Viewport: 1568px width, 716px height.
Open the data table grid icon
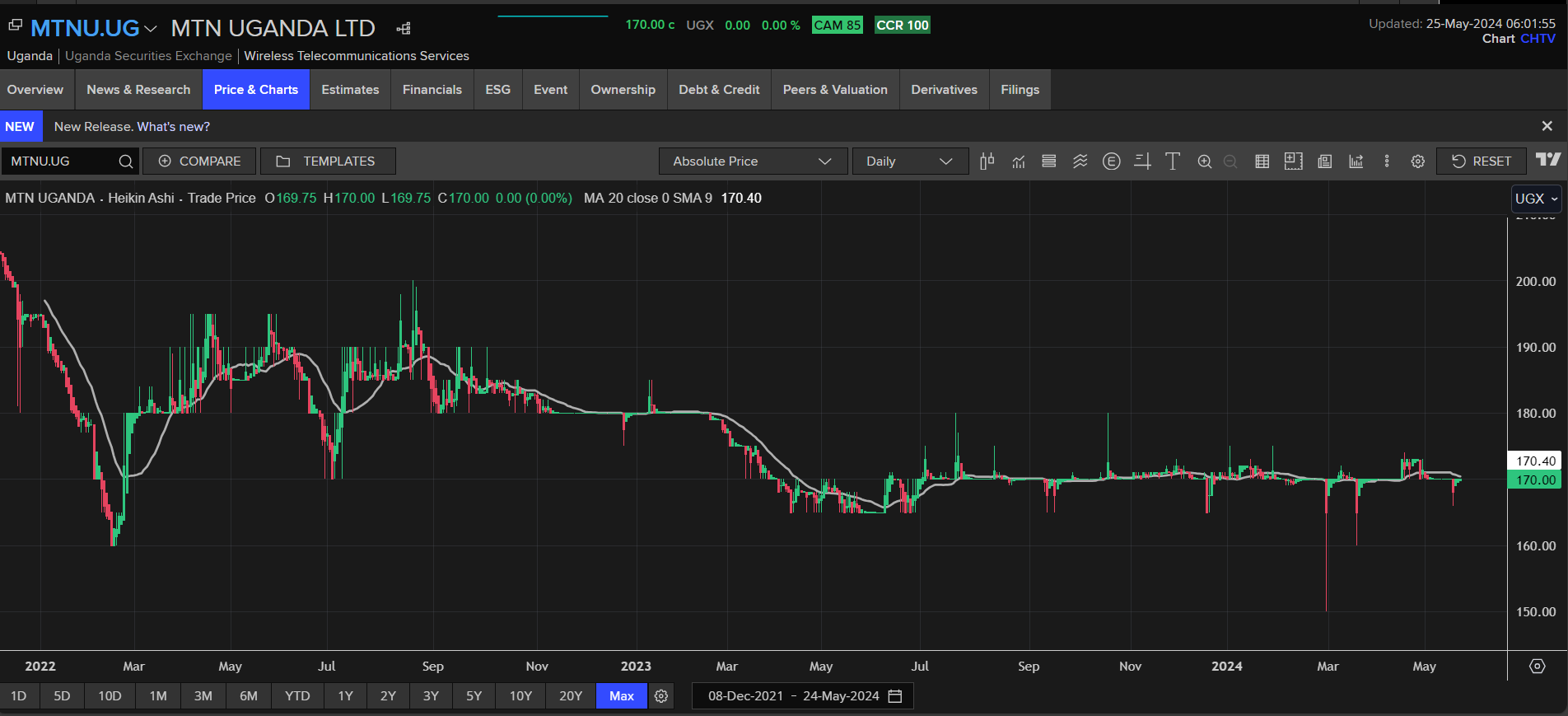click(x=1262, y=161)
